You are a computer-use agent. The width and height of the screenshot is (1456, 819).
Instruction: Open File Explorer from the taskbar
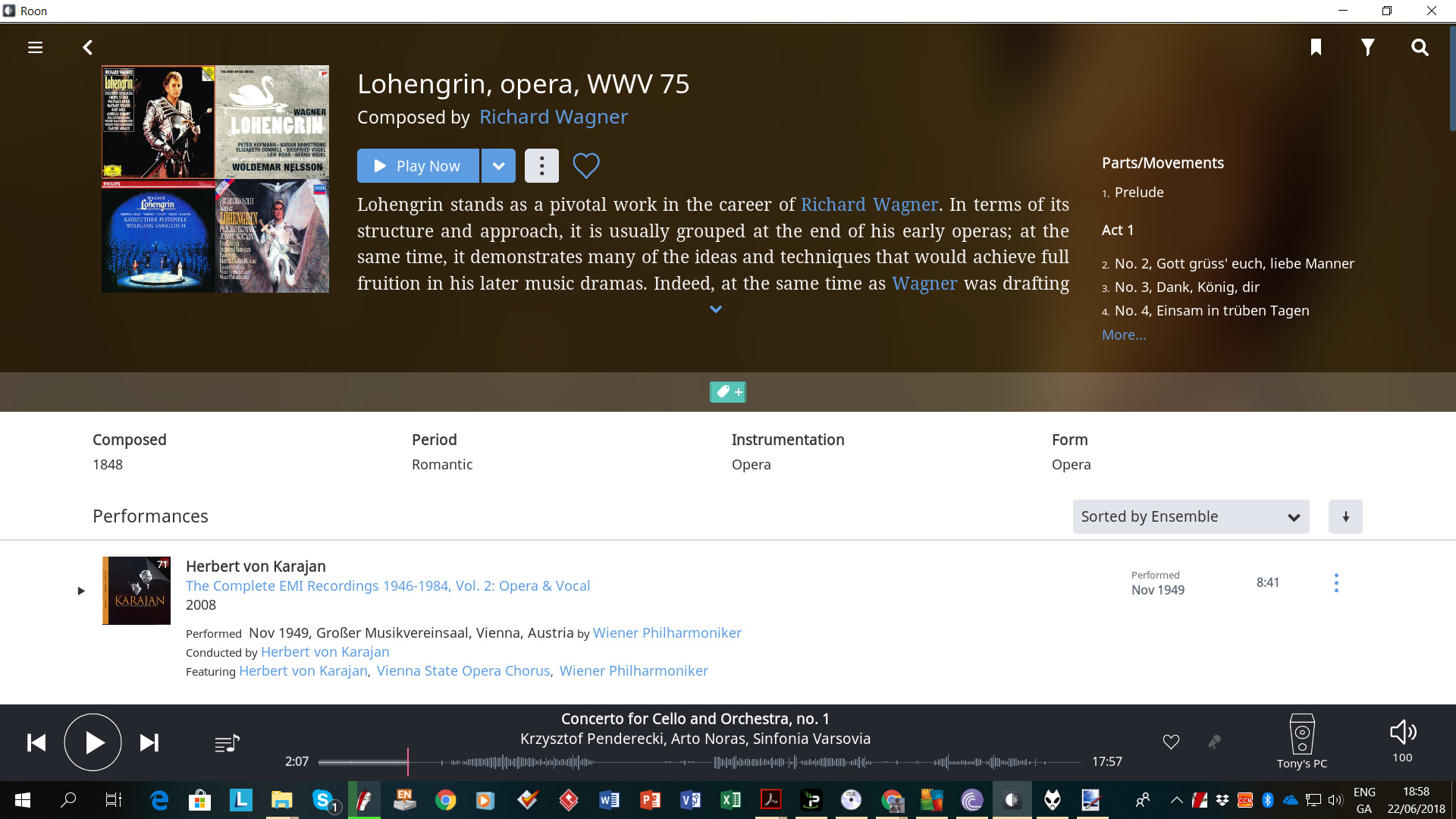click(x=281, y=800)
